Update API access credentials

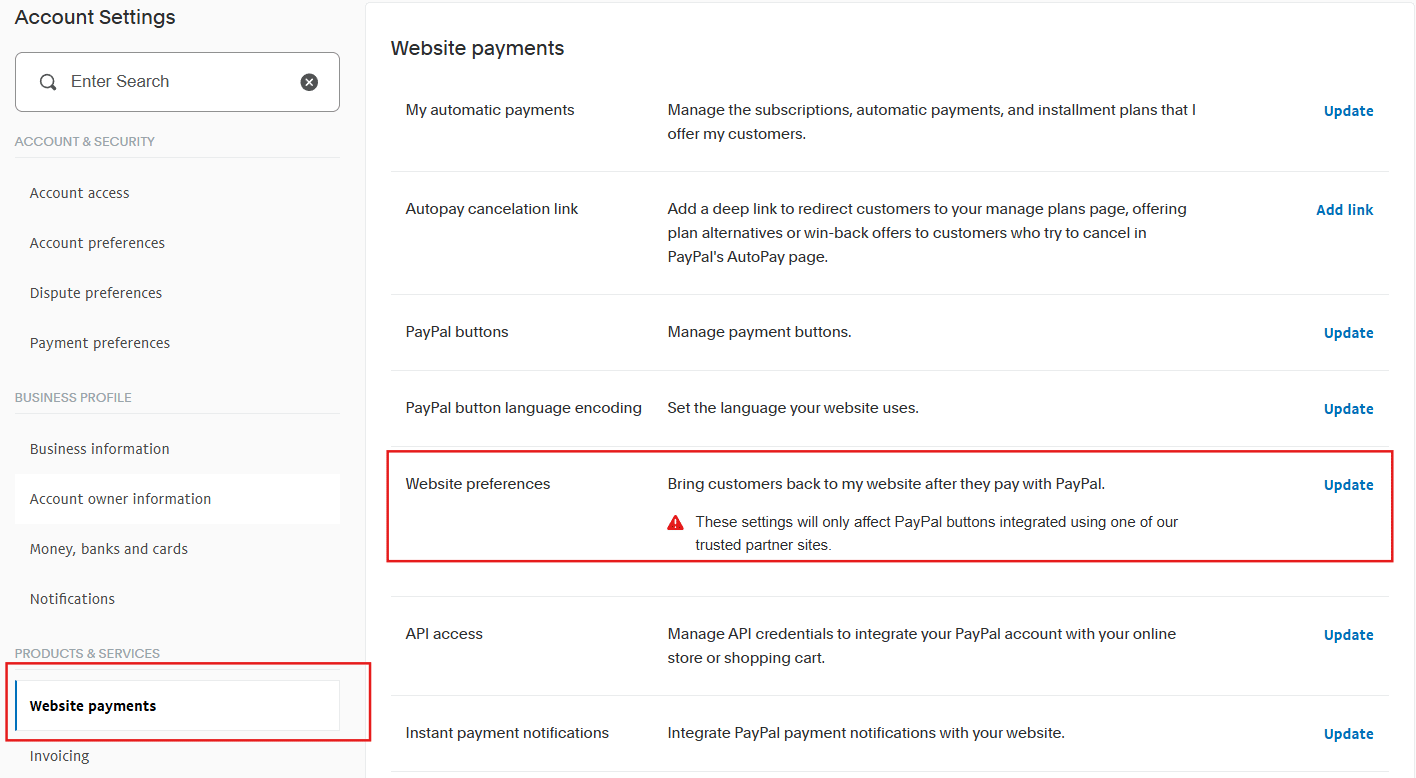[1349, 635]
